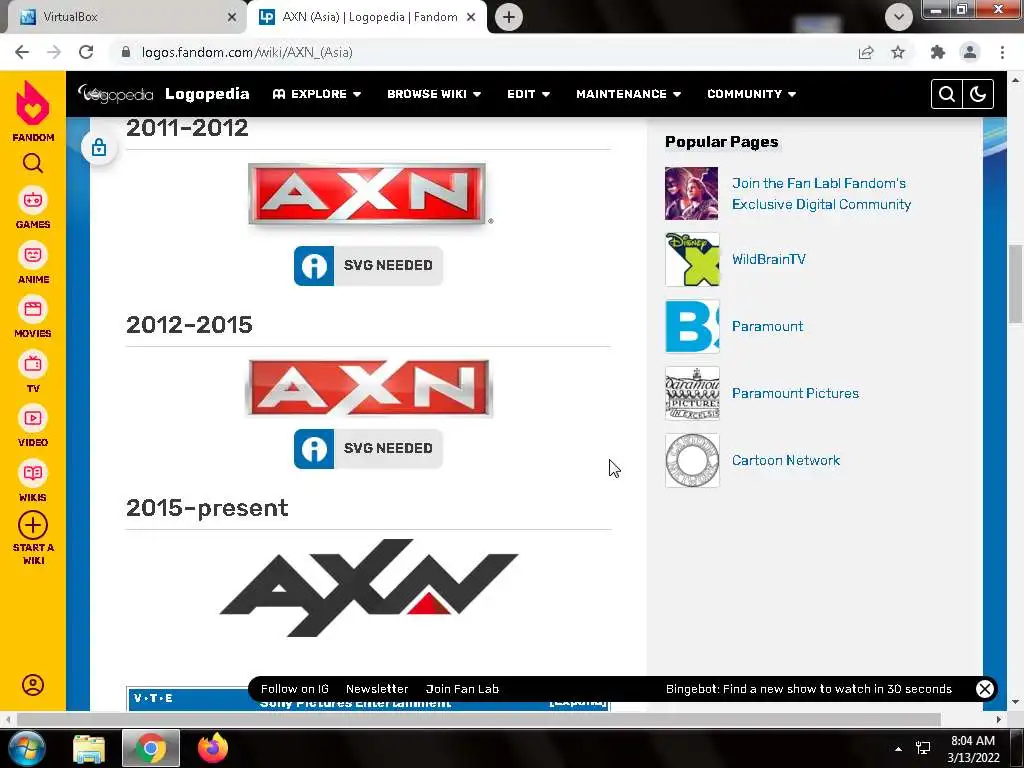Click the Start a Wiki plus icon
1024x768 pixels.
(x=33, y=525)
